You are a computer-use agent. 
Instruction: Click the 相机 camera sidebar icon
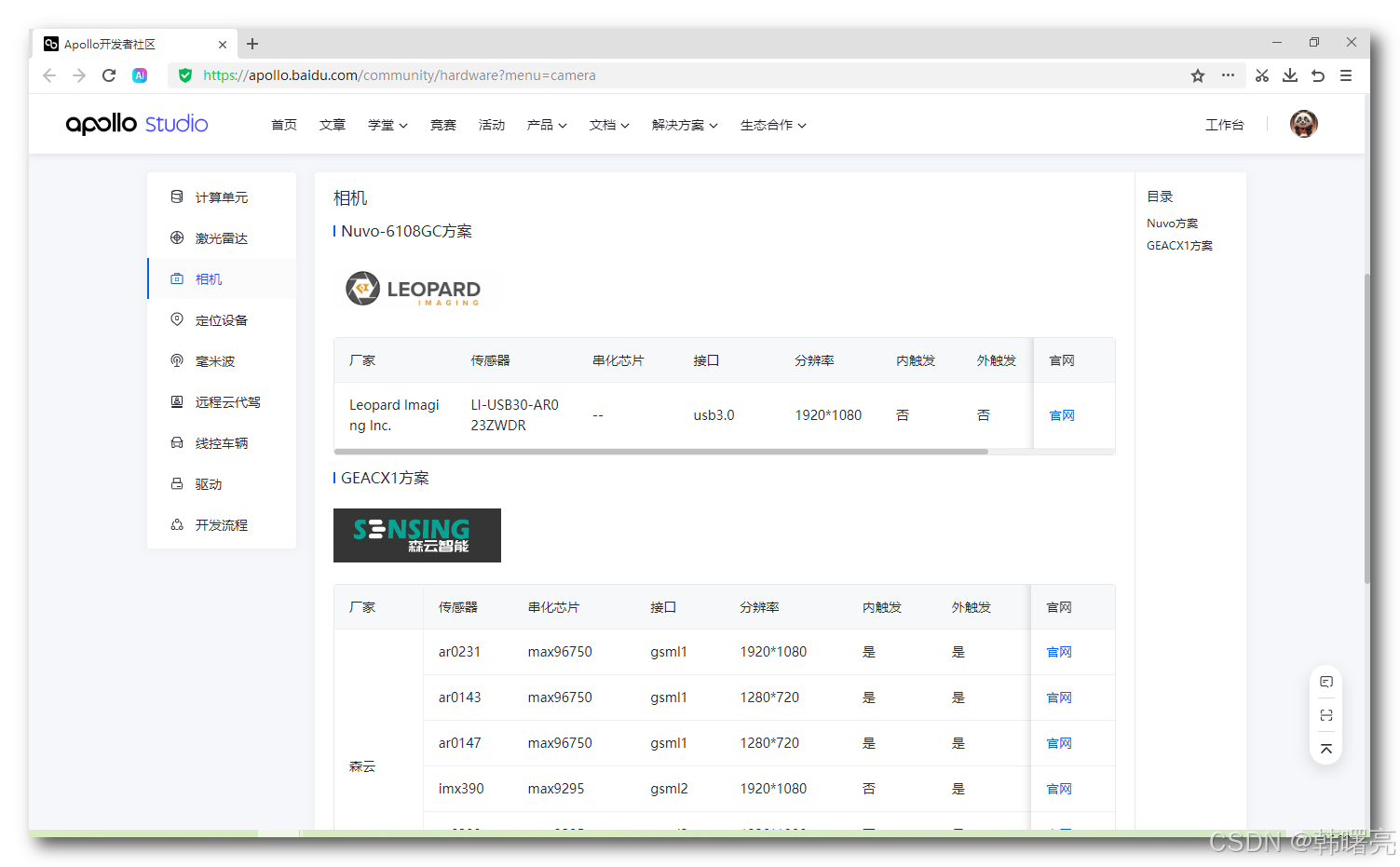pos(177,278)
